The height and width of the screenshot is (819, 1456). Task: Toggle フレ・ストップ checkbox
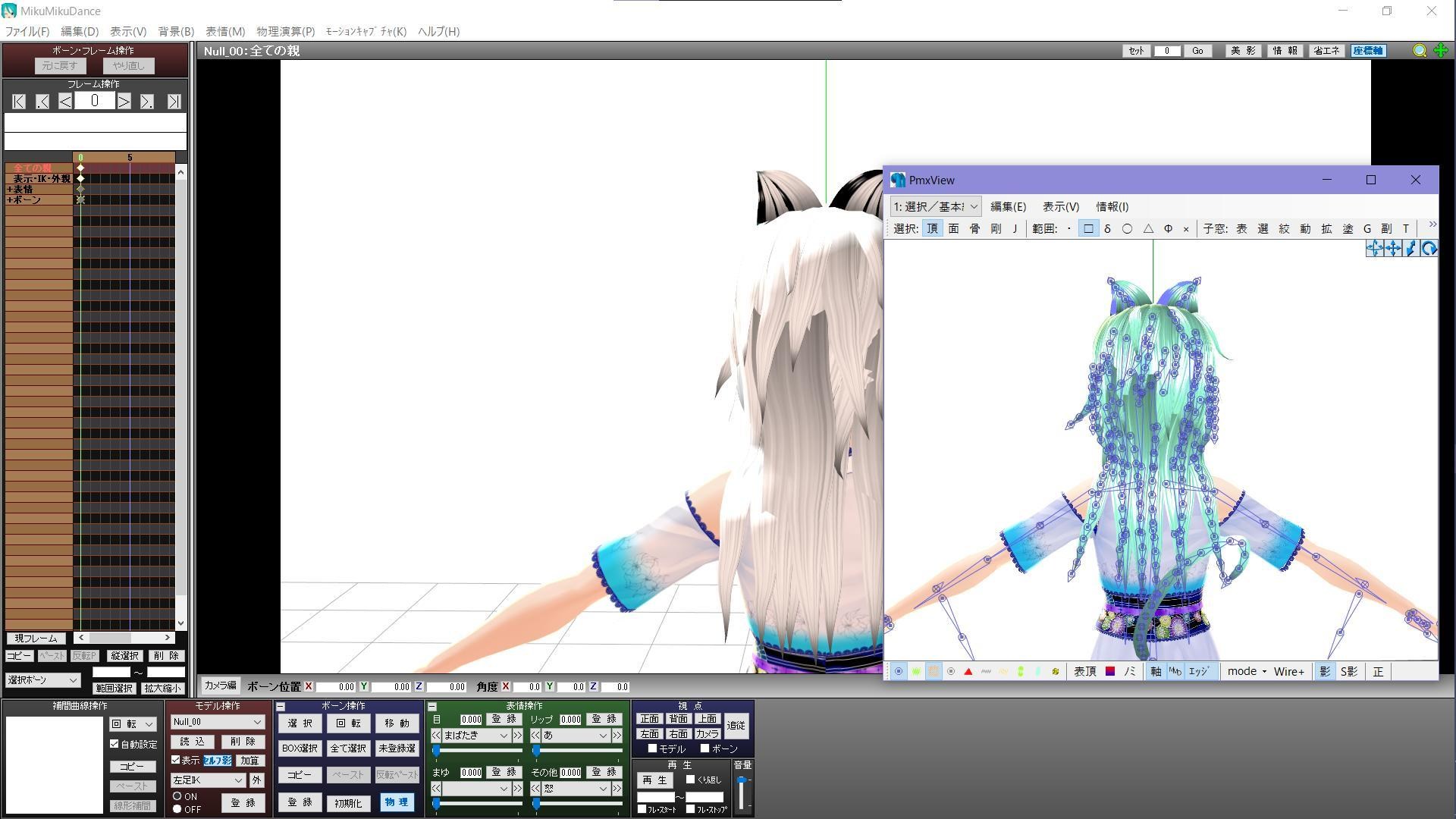(x=690, y=809)
